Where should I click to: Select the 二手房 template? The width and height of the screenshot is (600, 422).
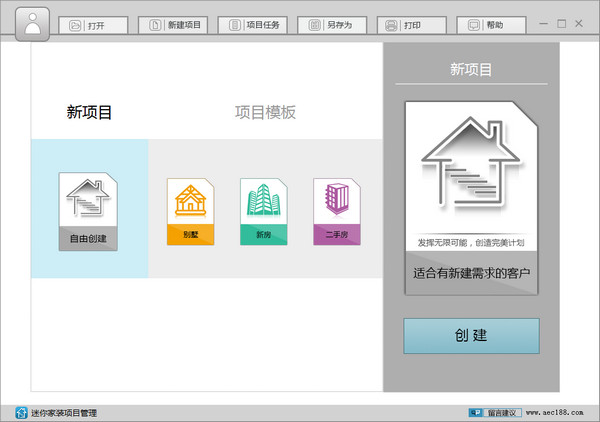pyautogui.click(x=337, y=212)
